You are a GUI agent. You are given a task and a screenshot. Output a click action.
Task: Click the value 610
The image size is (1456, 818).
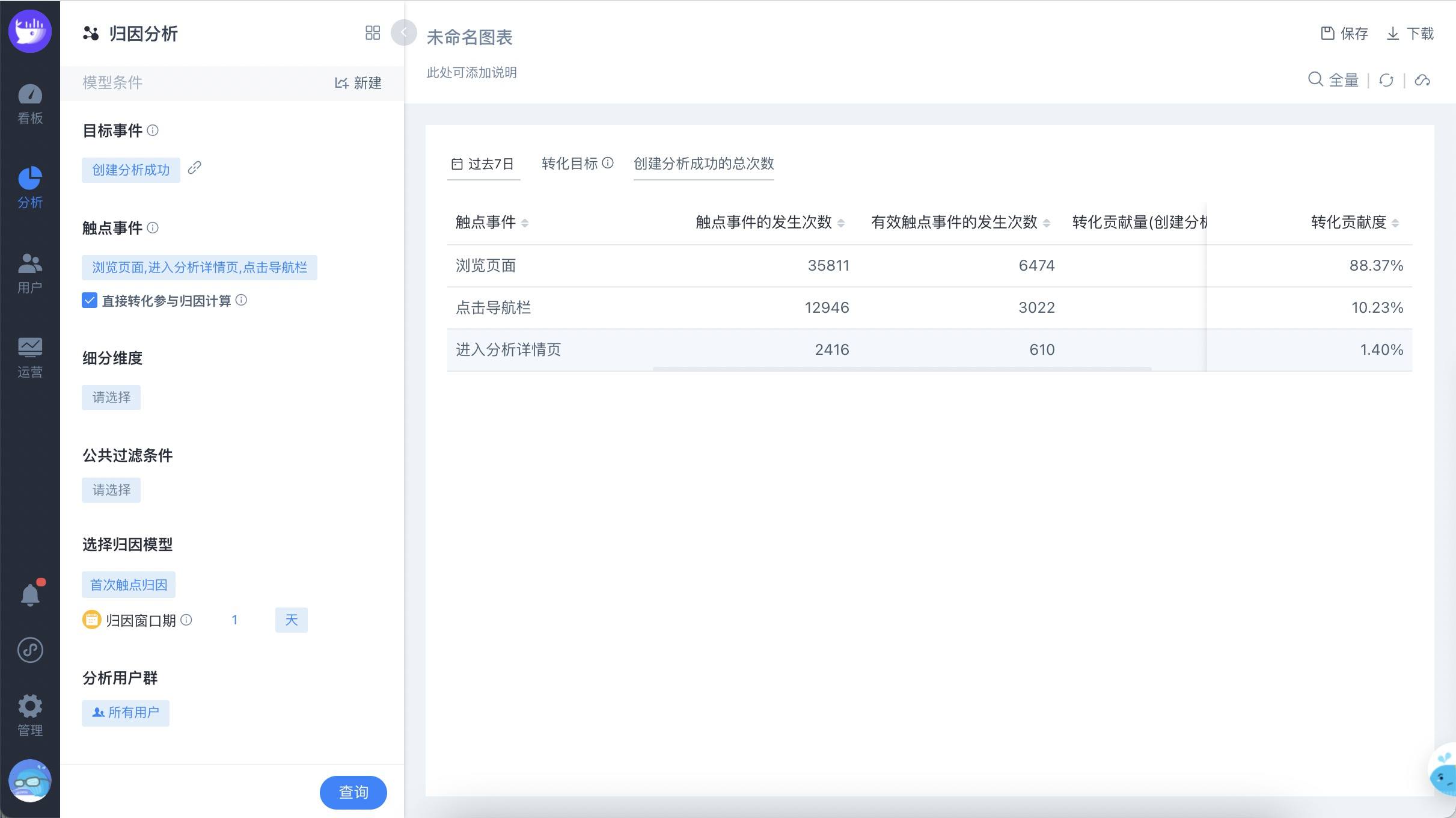[1042, 350]
